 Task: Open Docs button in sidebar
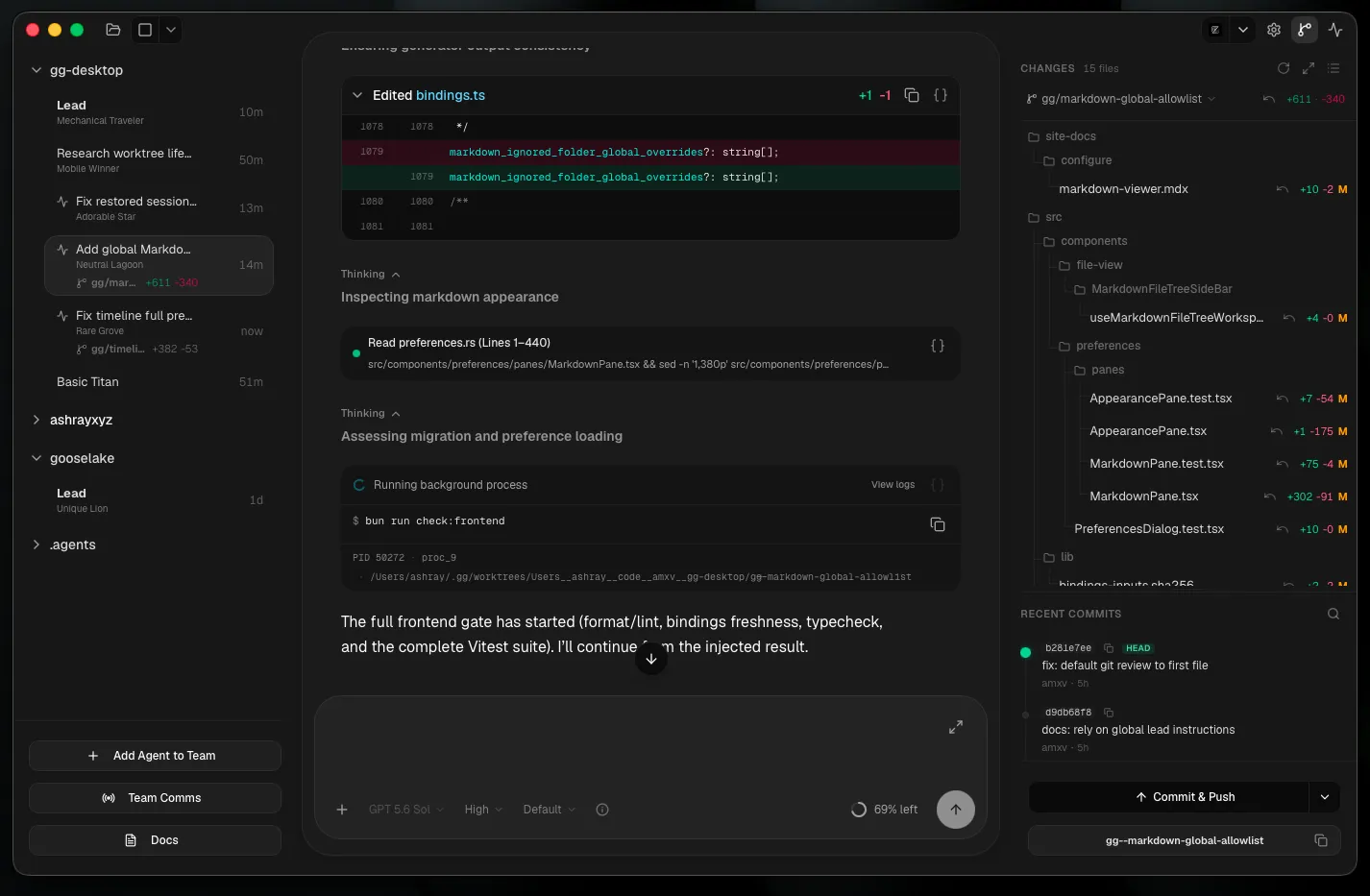pyautogui.click(x=155, y=840)
